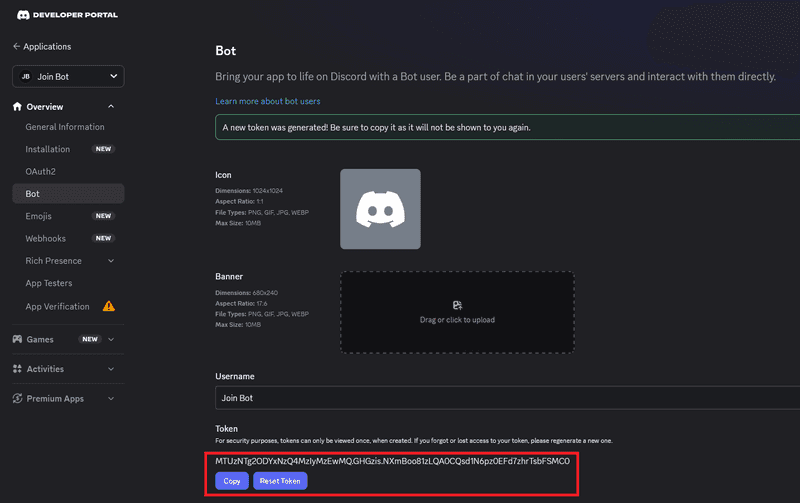Click the NEW badge next to Webhooks
The image size is (800, 503).
[104, 238]
